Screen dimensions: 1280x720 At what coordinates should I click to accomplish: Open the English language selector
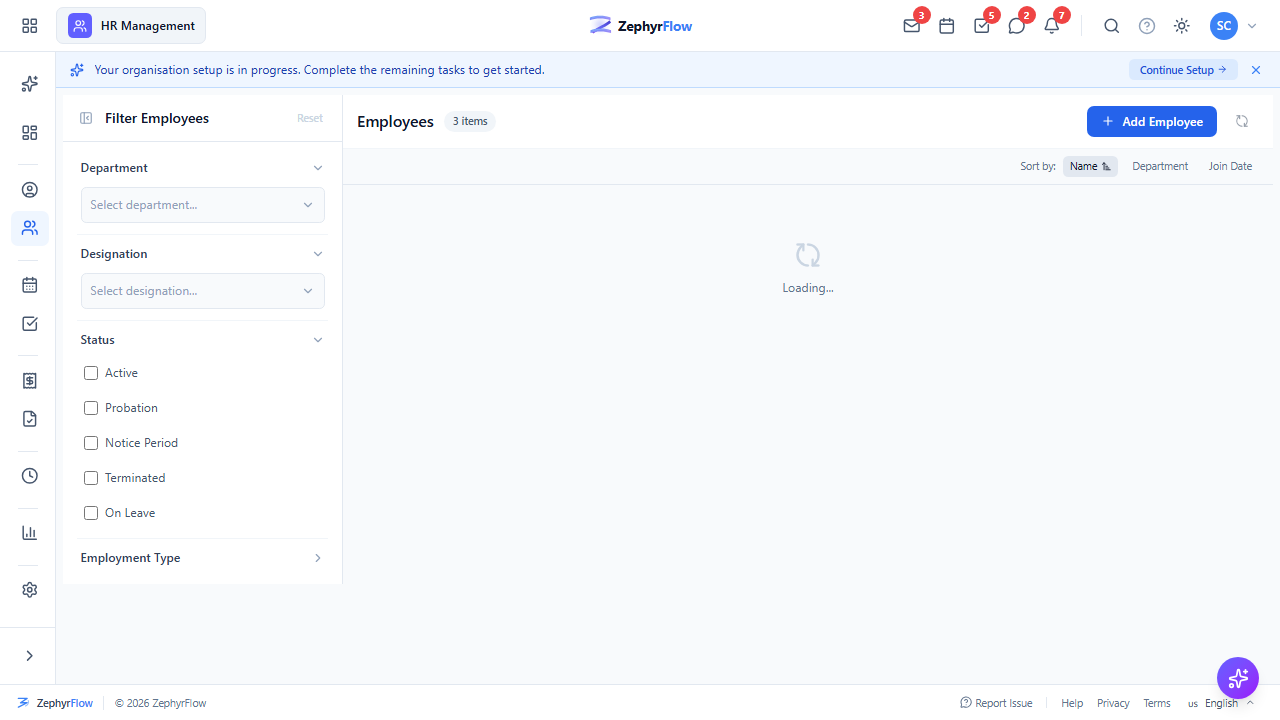click(x=1221, y=703)
